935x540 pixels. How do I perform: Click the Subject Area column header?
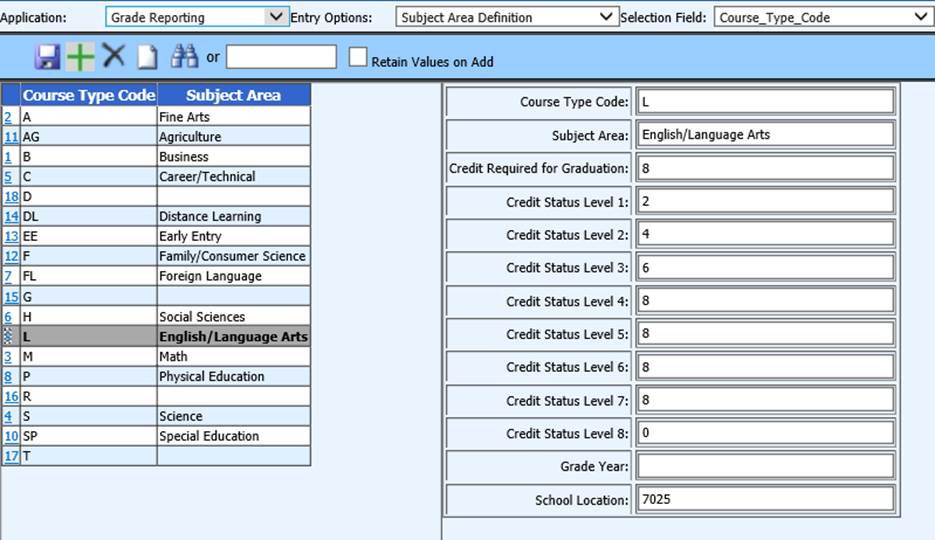click(233, 95)
